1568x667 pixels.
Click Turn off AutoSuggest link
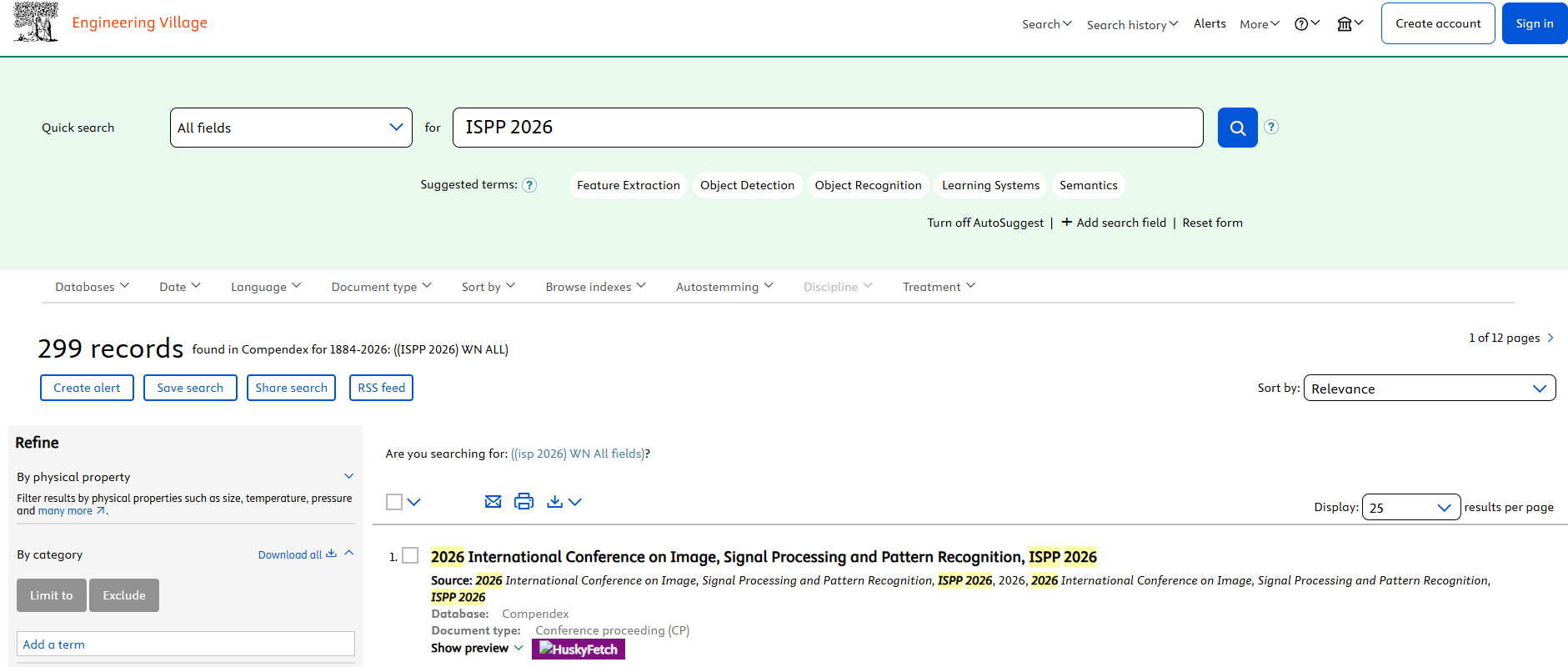point(985,223)
